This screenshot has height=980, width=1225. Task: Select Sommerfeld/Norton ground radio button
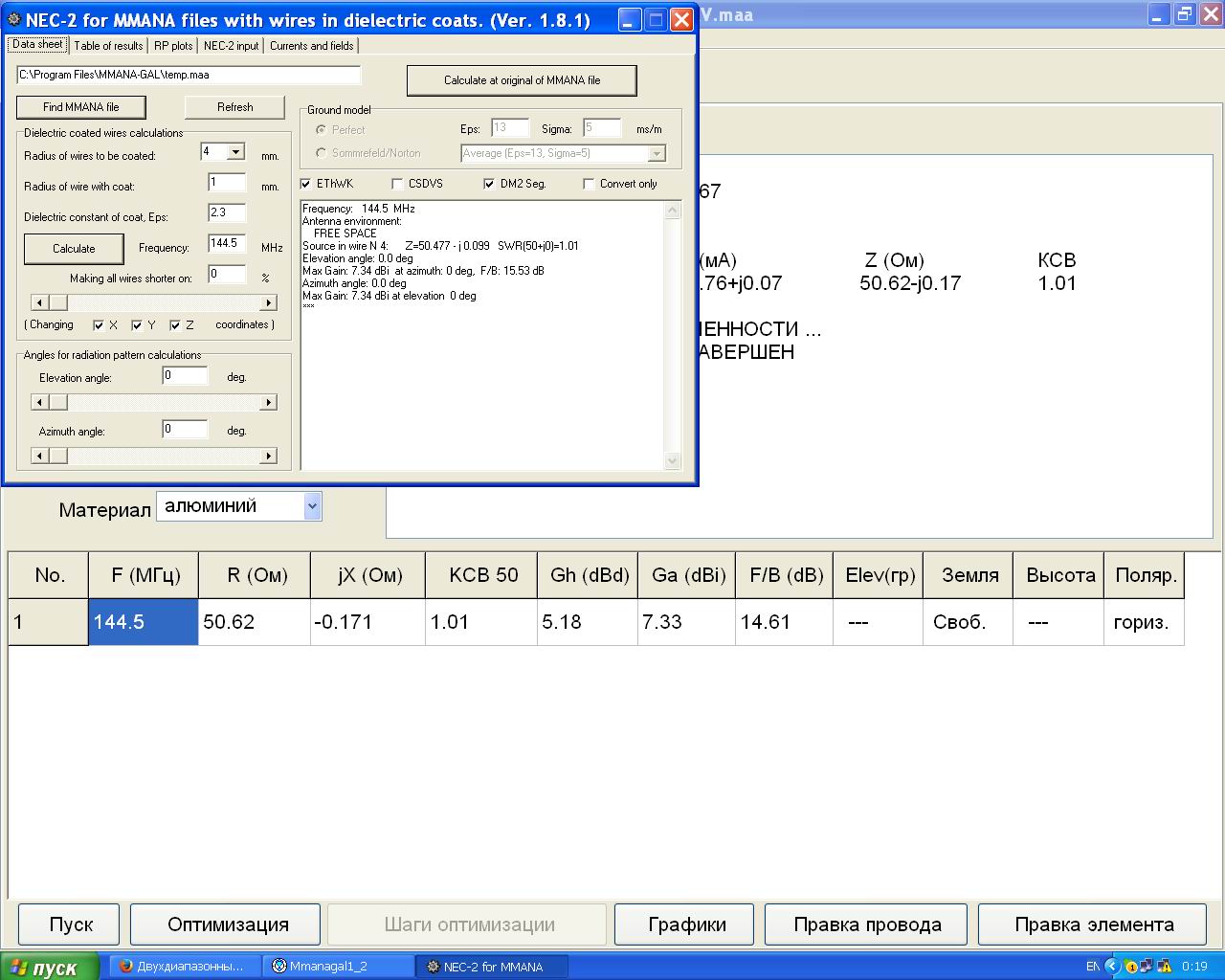[x=321, y=153]
